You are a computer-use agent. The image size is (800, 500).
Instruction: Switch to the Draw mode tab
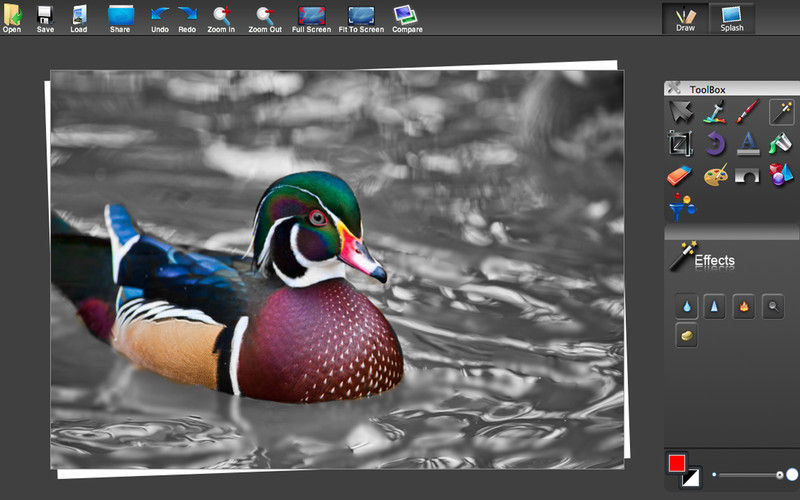pyautogui.click(x=685, y=18)
